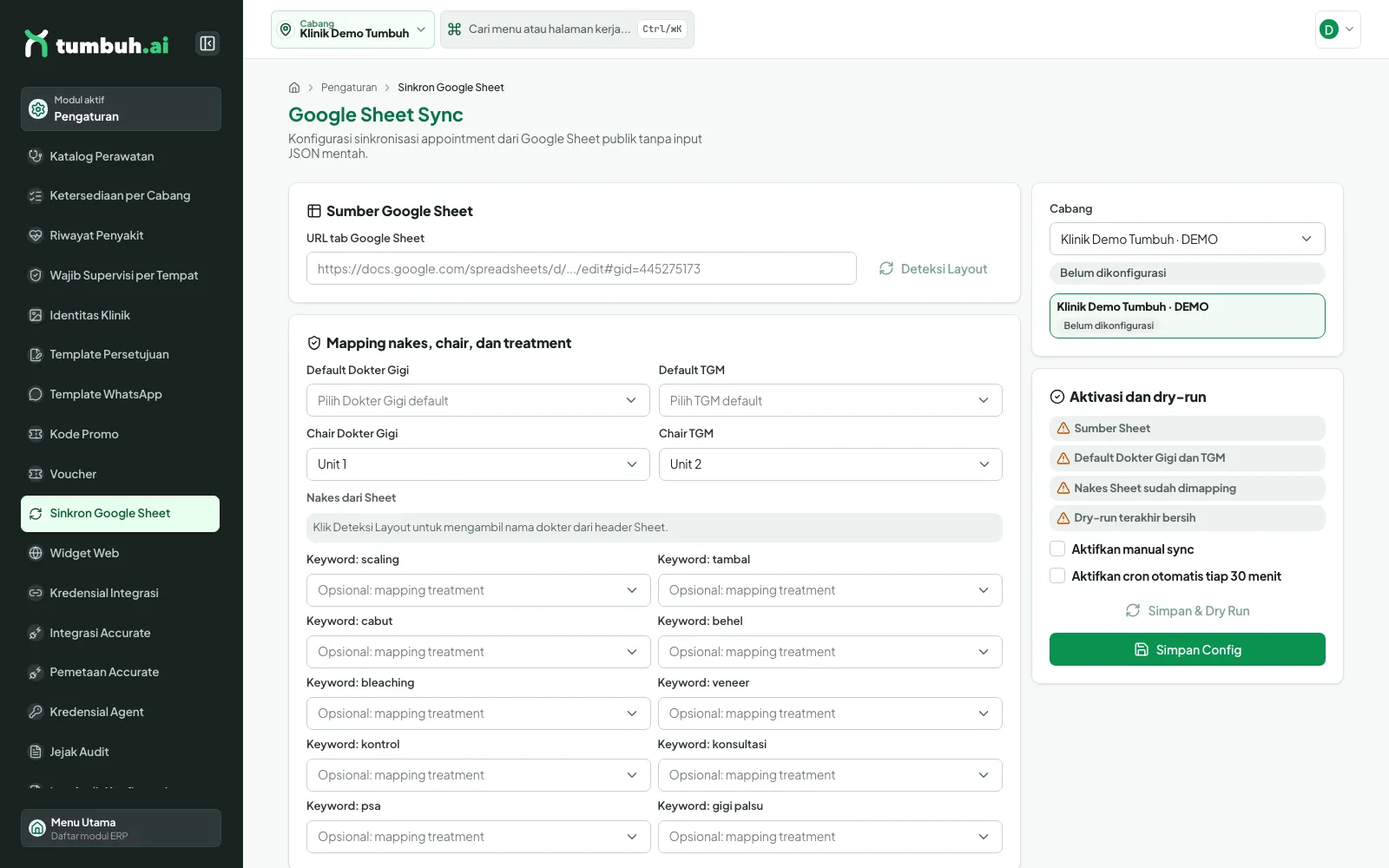Open Kredensial Integrasi menu item
Viewport: 1389px width, 868px height.
click(x=120, y=593)
